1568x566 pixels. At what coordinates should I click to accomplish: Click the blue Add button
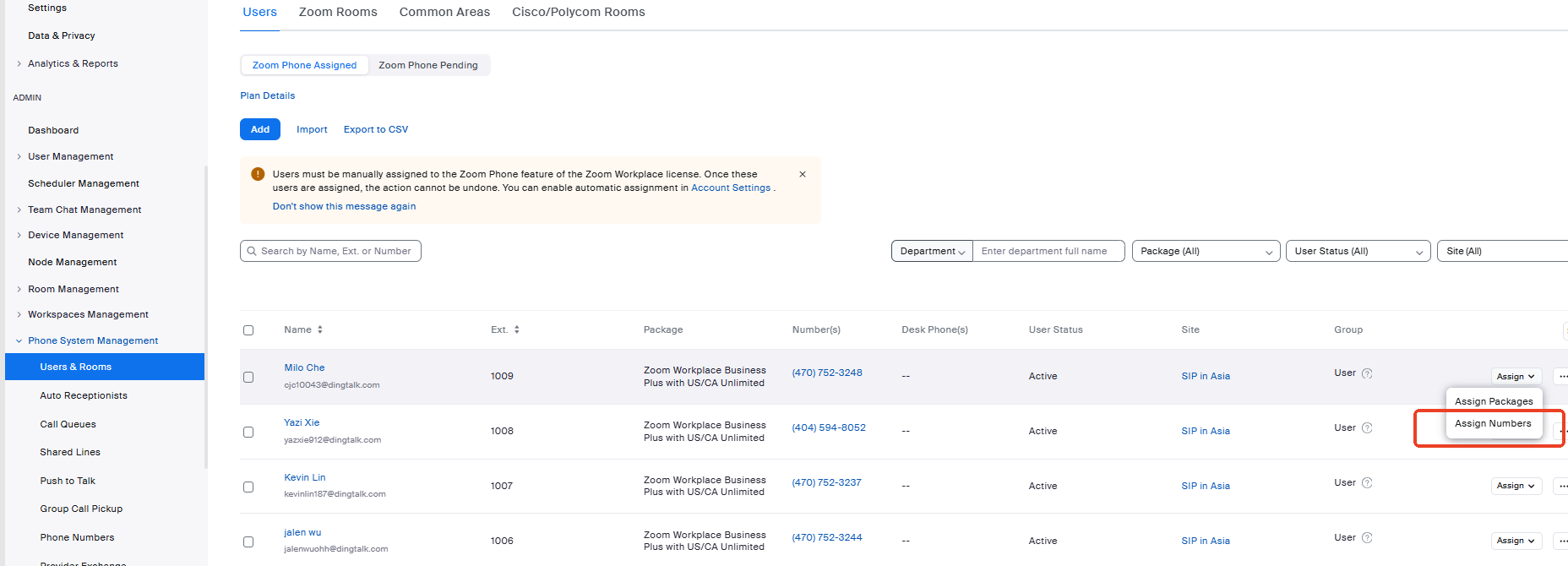tap(260, 129)
